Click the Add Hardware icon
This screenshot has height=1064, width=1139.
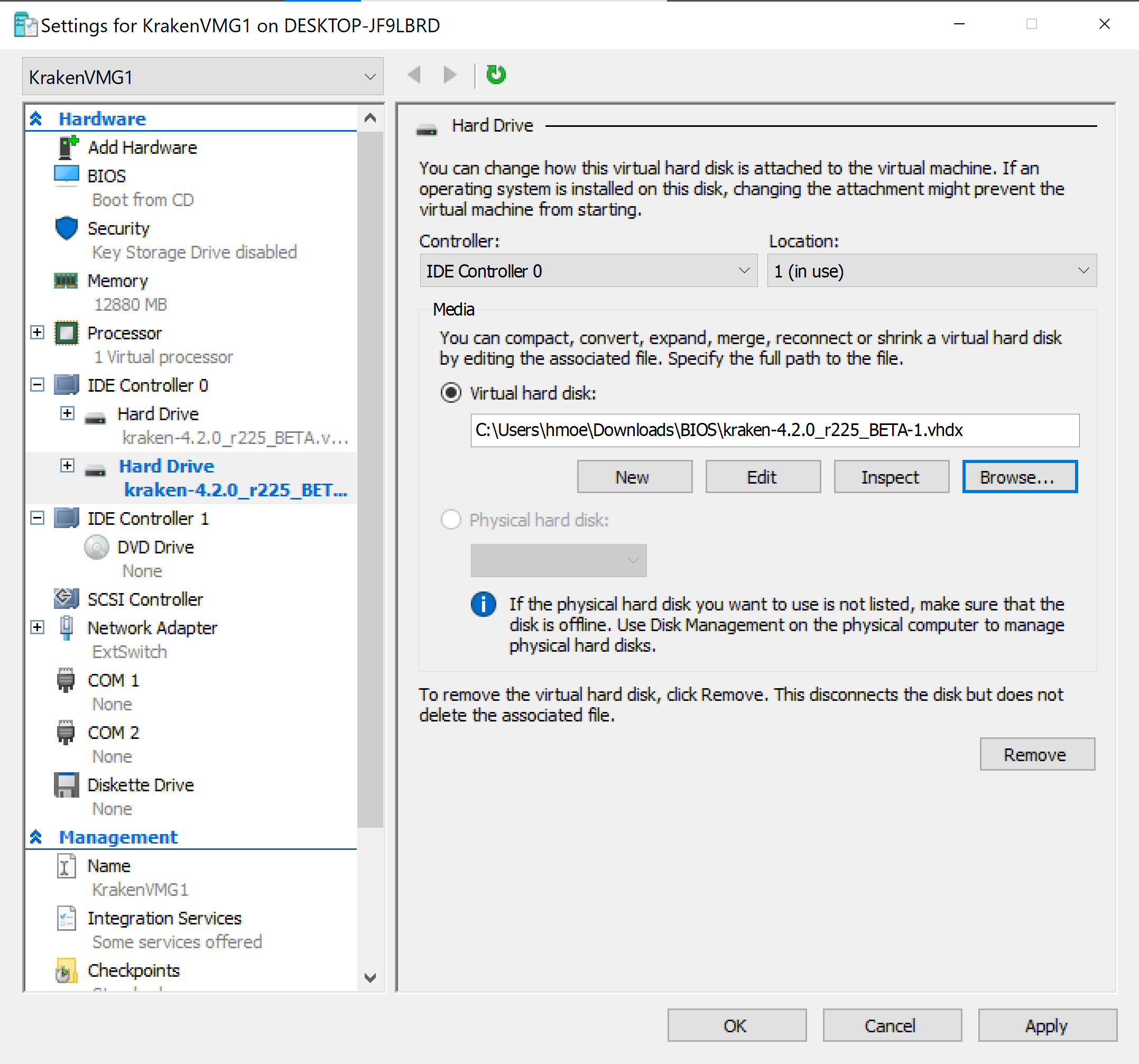pyautogui.click(x=68, y=147)
